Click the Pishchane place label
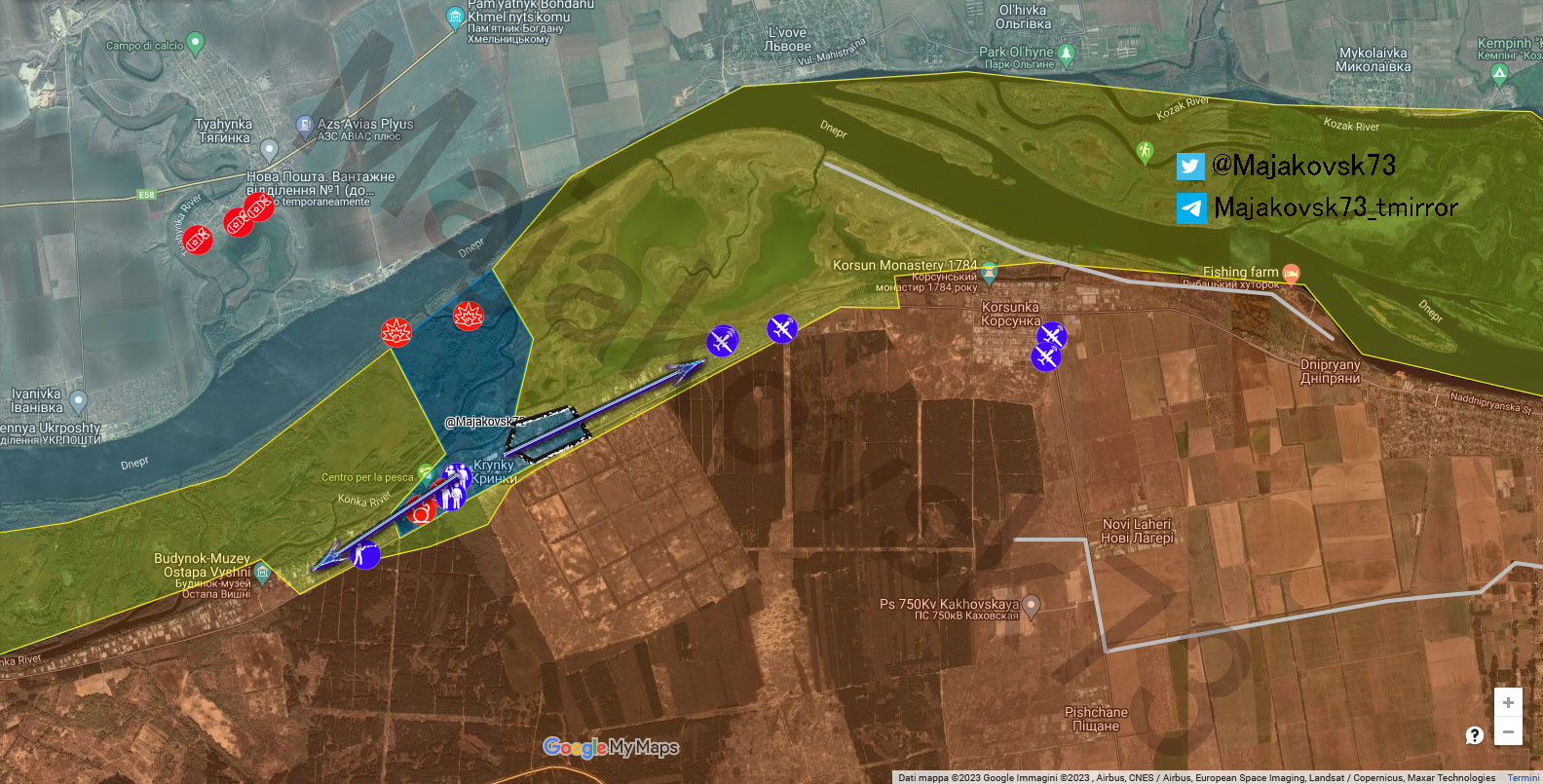The height and width of the screenshot is (784, 1543). coord(1096,719)
